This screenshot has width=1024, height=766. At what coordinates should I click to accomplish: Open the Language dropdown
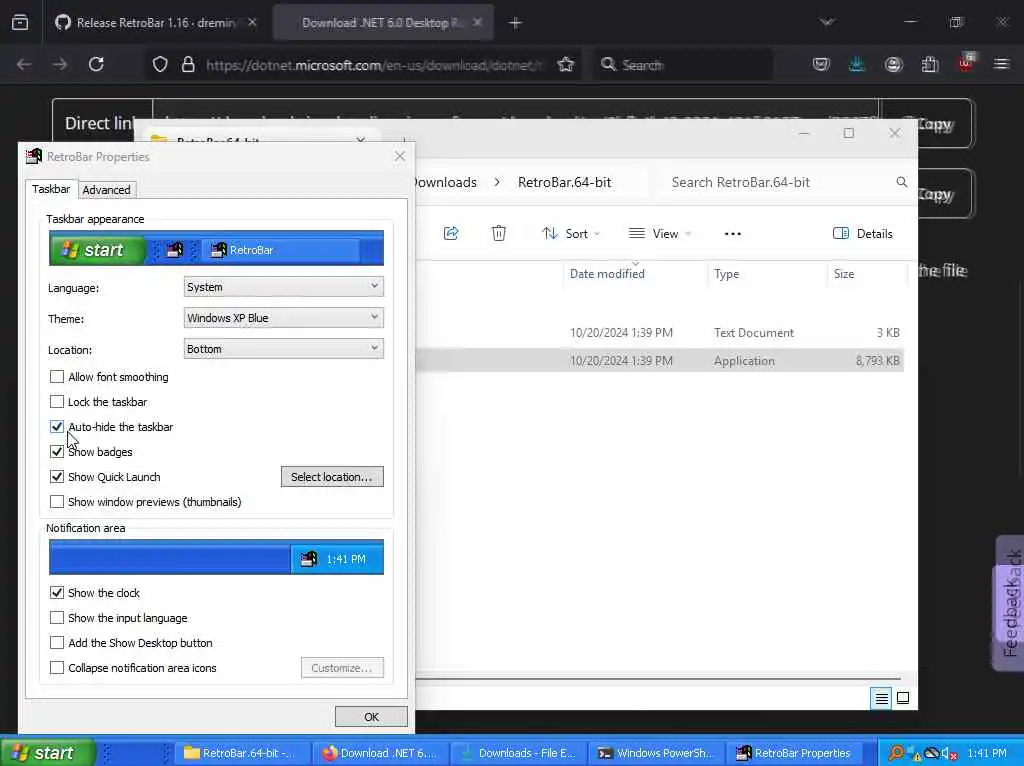(x=283, y=287)
